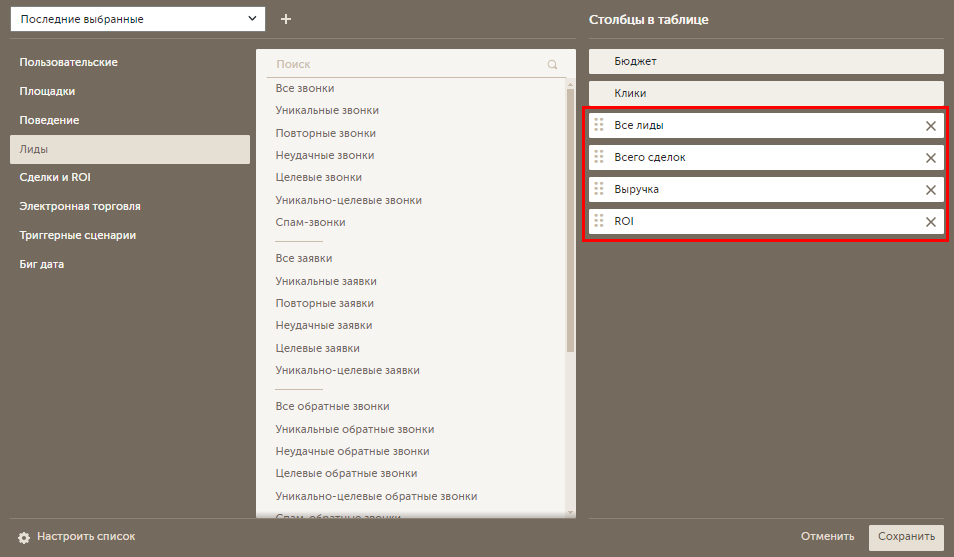Image resolution: width=954 pixels, height=557 pixels.
Task: Click the plus icon to add a preset
Action: (x=286, y=19)
